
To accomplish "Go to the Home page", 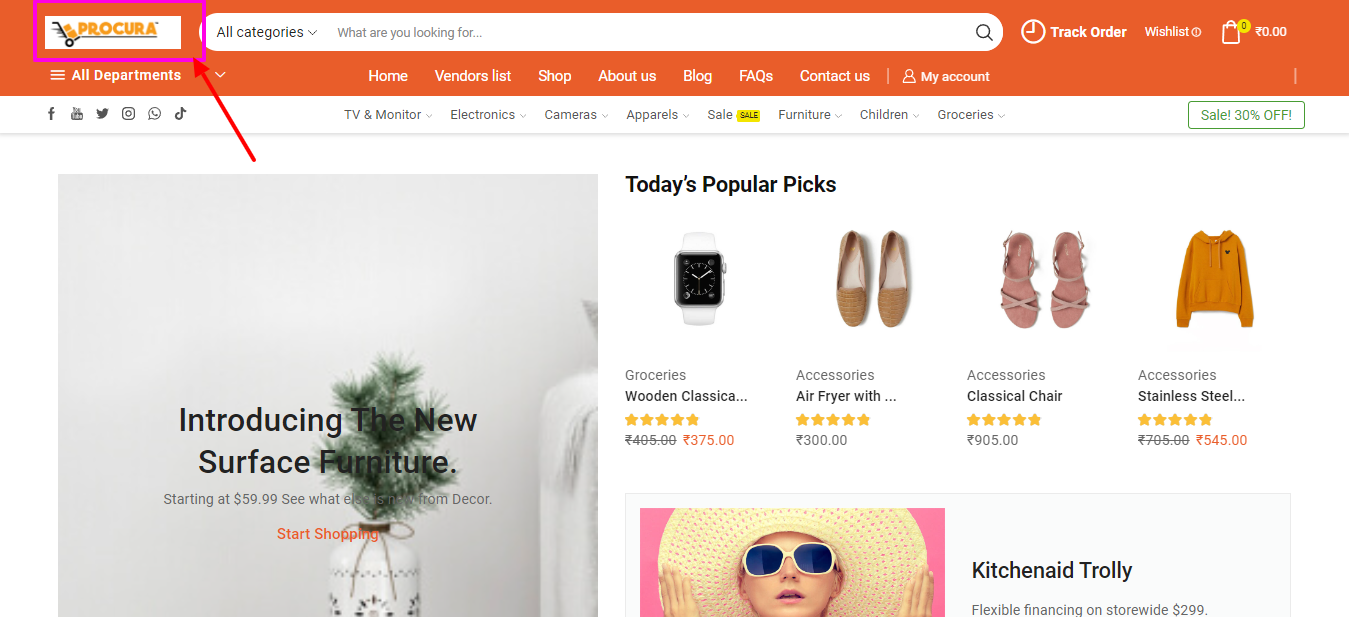I will click(x=388, y=76).
